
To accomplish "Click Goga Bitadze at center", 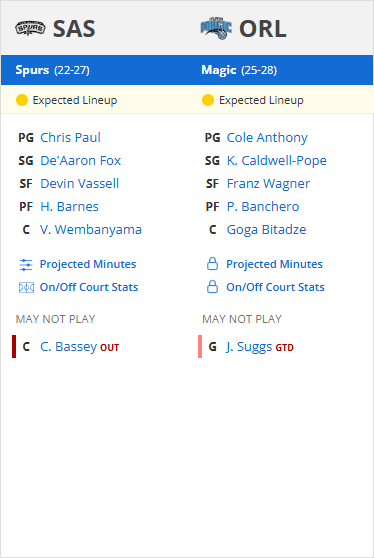I will point(267,230).
